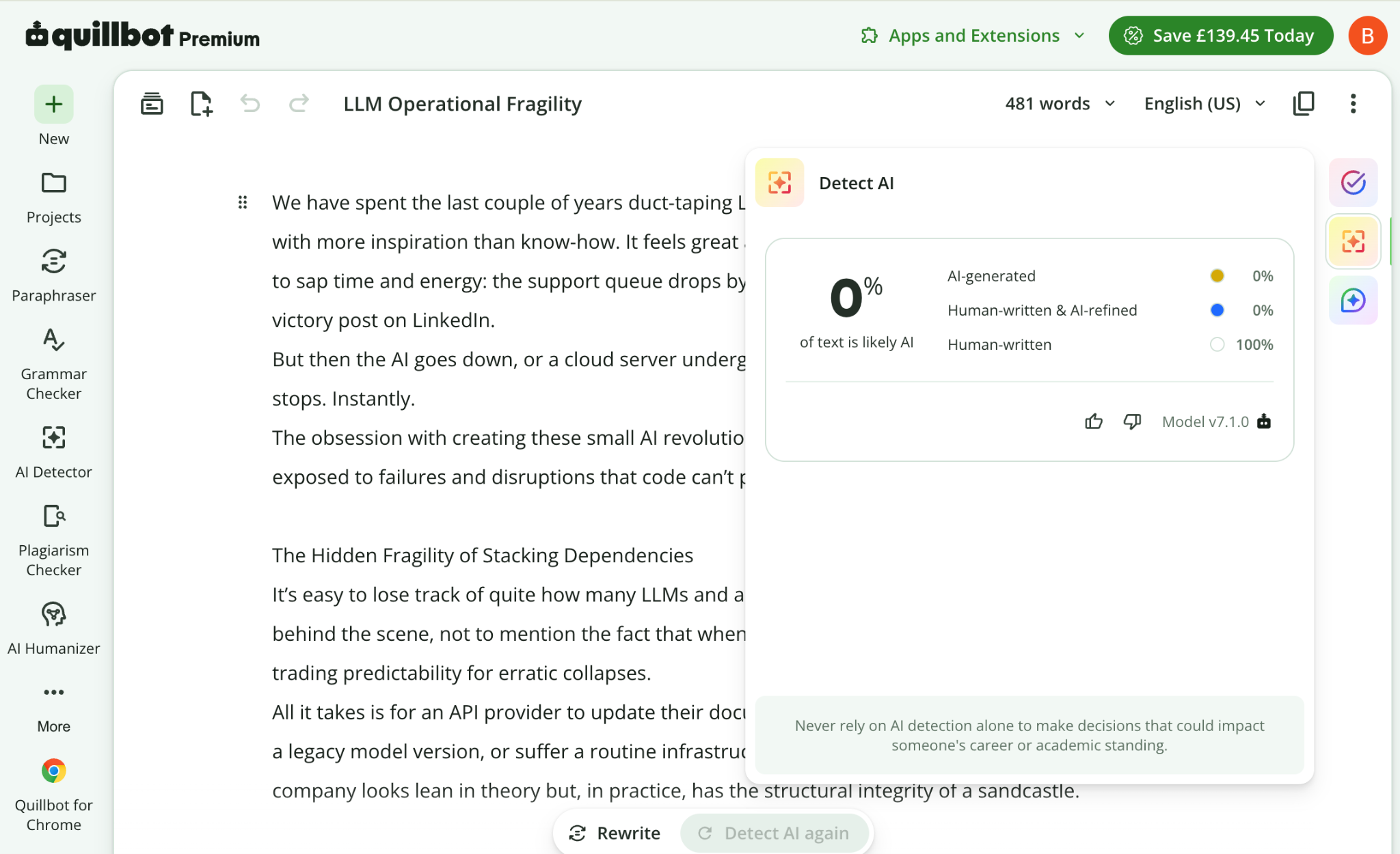
Task: Click the thumbs up feedback icon
Action: tap(1094, 422)
